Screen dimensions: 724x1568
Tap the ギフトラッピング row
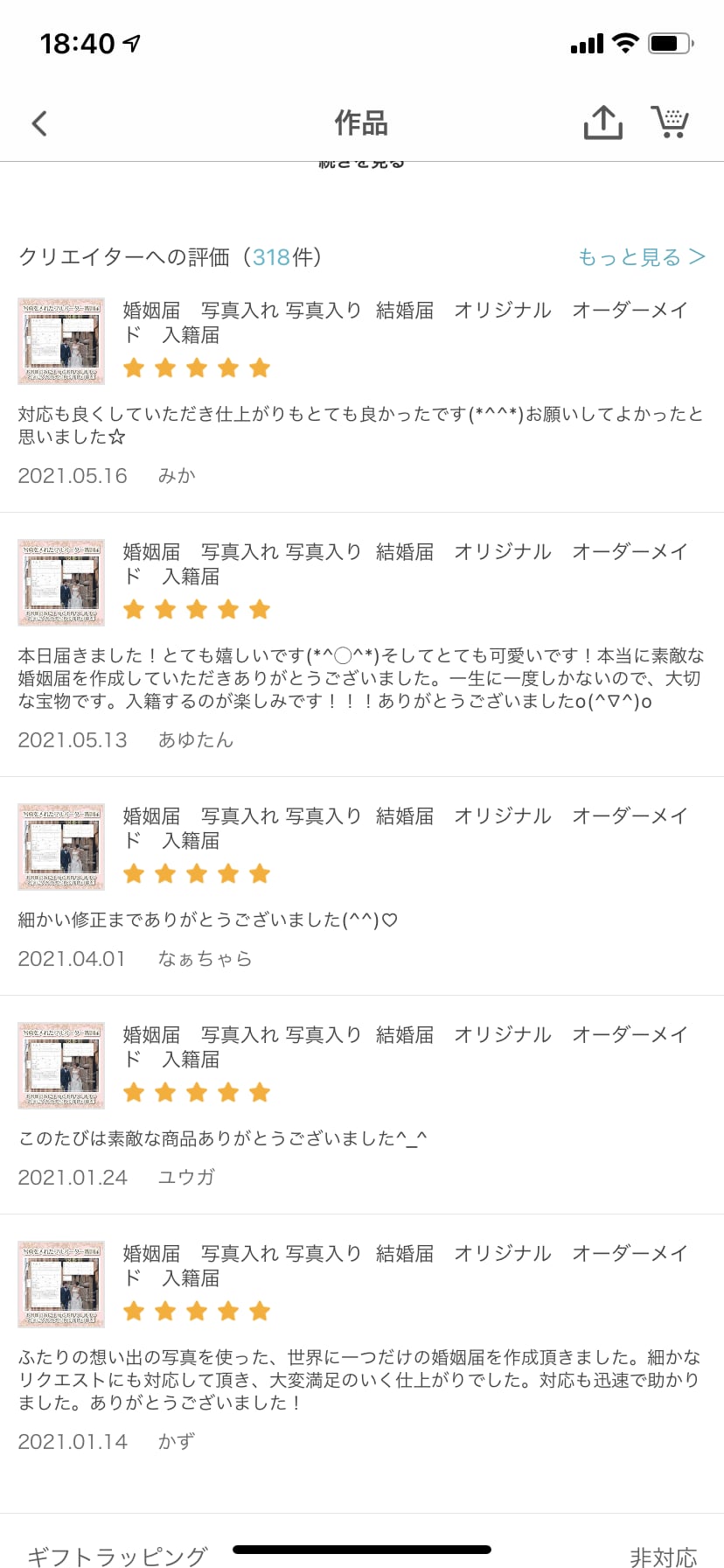pos(117,1556)
